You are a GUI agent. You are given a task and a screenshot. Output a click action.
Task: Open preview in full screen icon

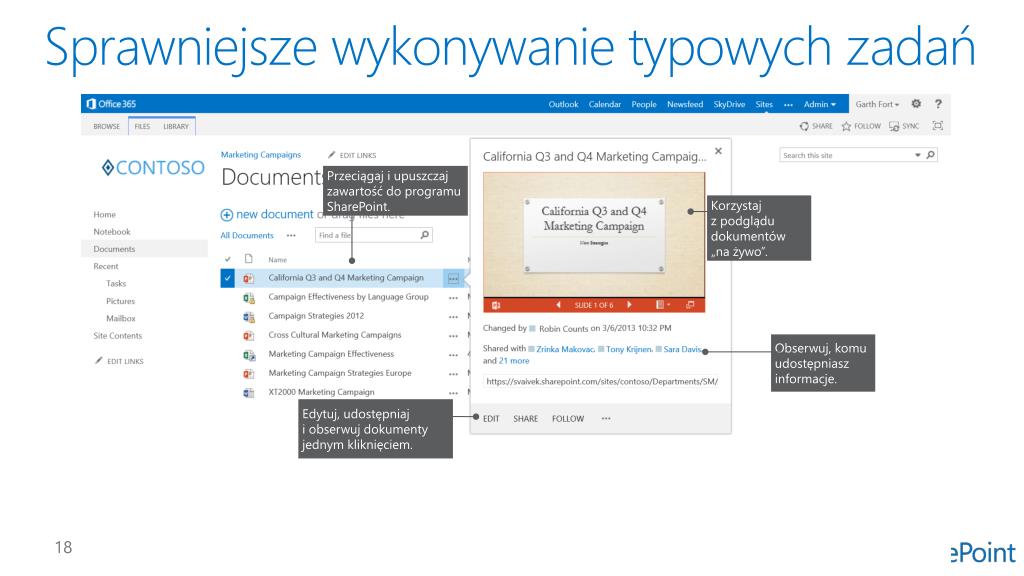690,305
